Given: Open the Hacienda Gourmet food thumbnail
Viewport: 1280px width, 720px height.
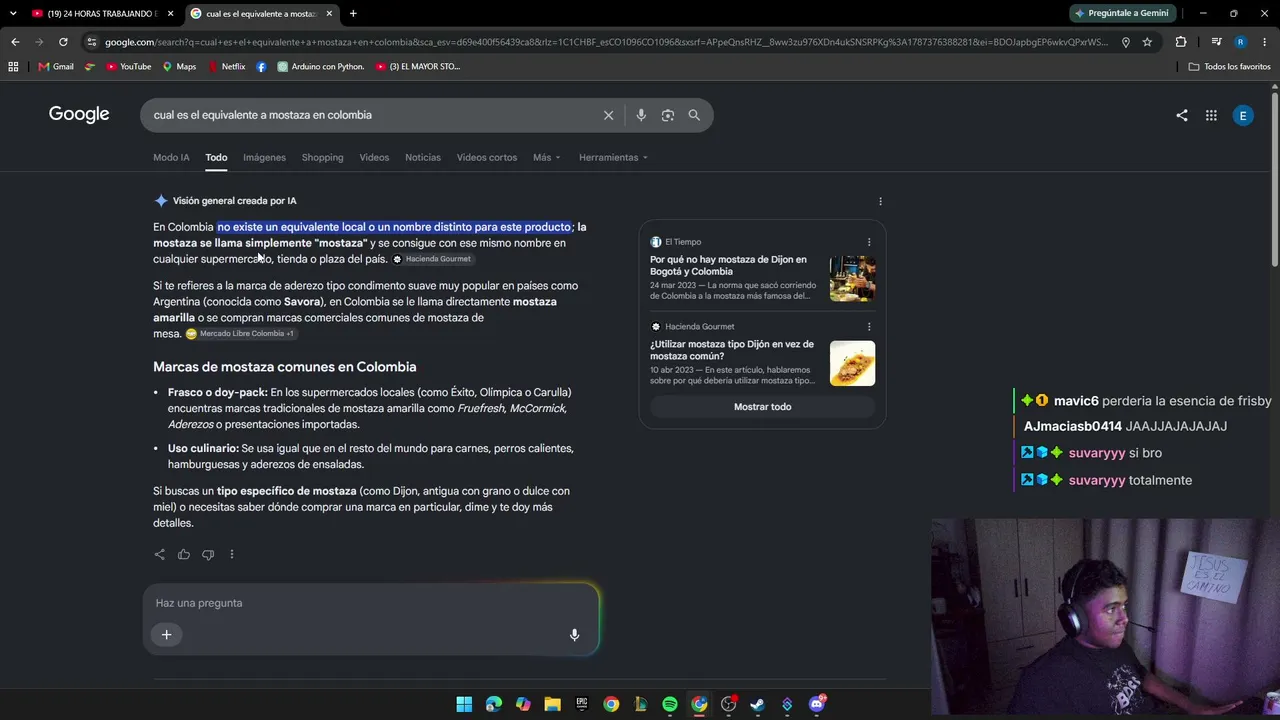Looking at the screenshot, I should (852, 364).
